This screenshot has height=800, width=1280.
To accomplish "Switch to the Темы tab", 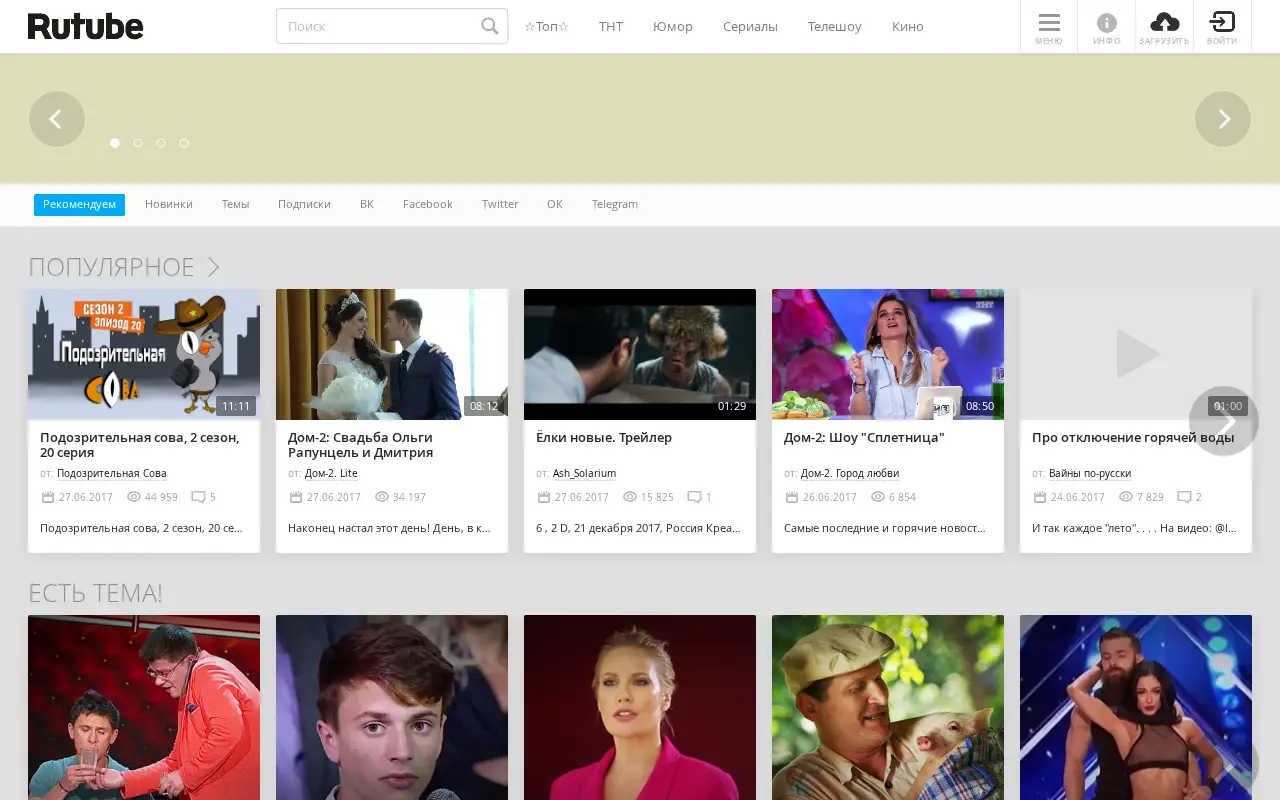I will click(x=235, y=204).
